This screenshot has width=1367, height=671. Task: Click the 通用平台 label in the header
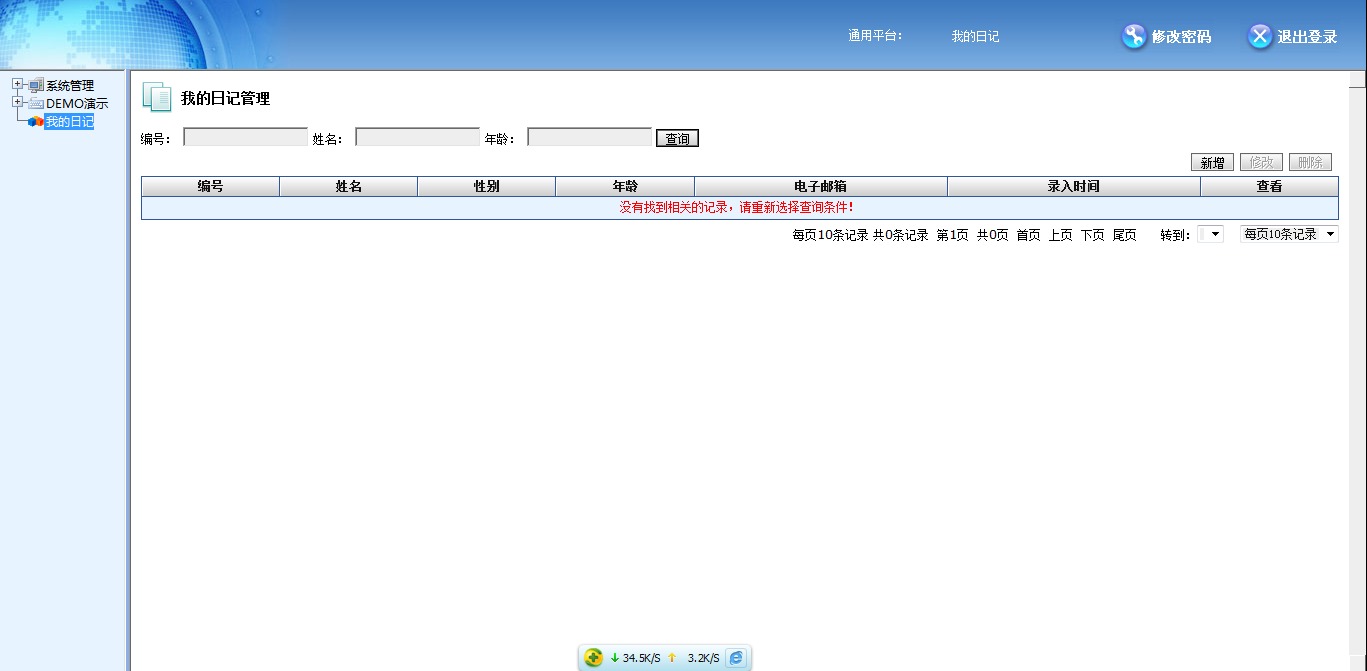[x=875, y=36]
